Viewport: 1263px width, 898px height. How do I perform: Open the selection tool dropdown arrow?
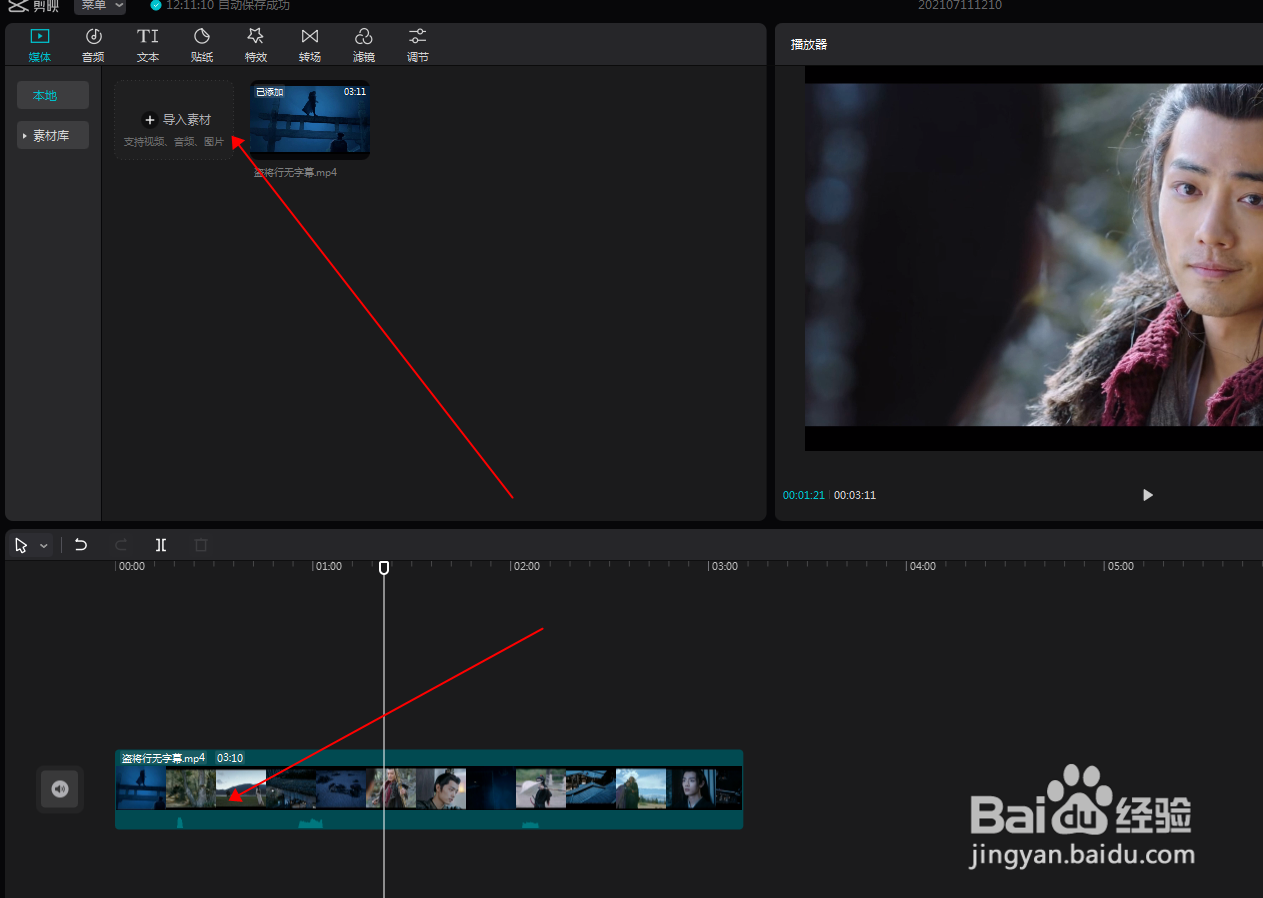44,546
